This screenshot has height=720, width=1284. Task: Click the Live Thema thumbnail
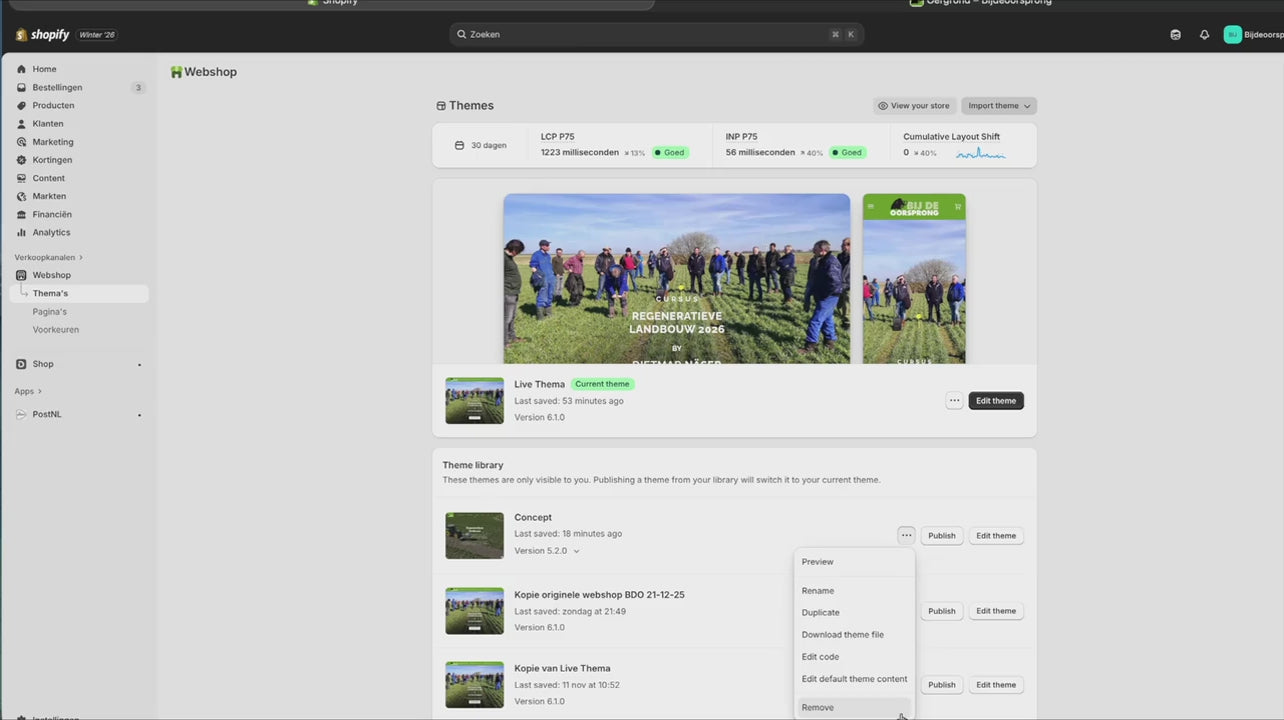pyautogui.click(x=475, y=401)
